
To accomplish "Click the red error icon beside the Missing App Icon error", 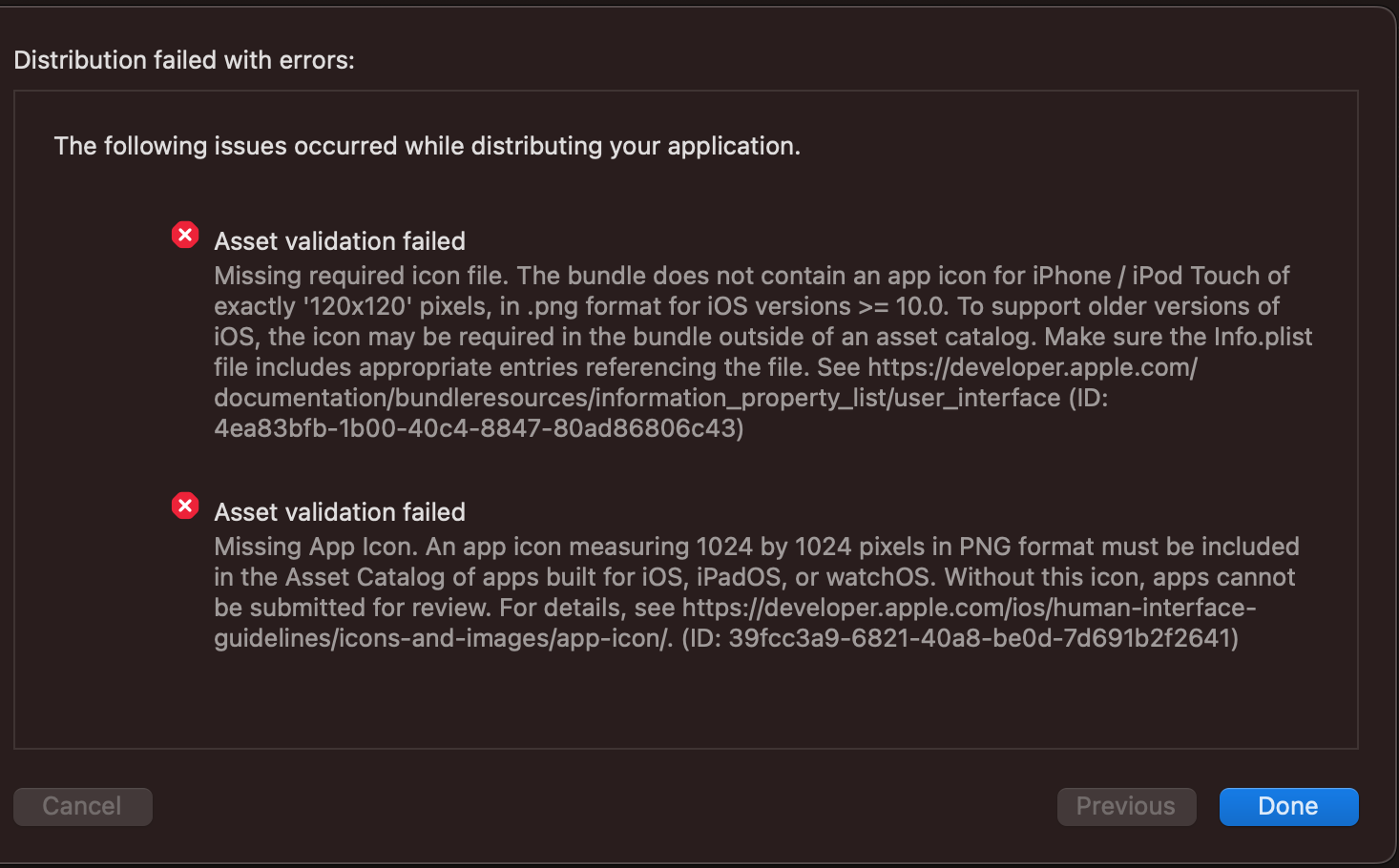I will (x=185, y=506).
